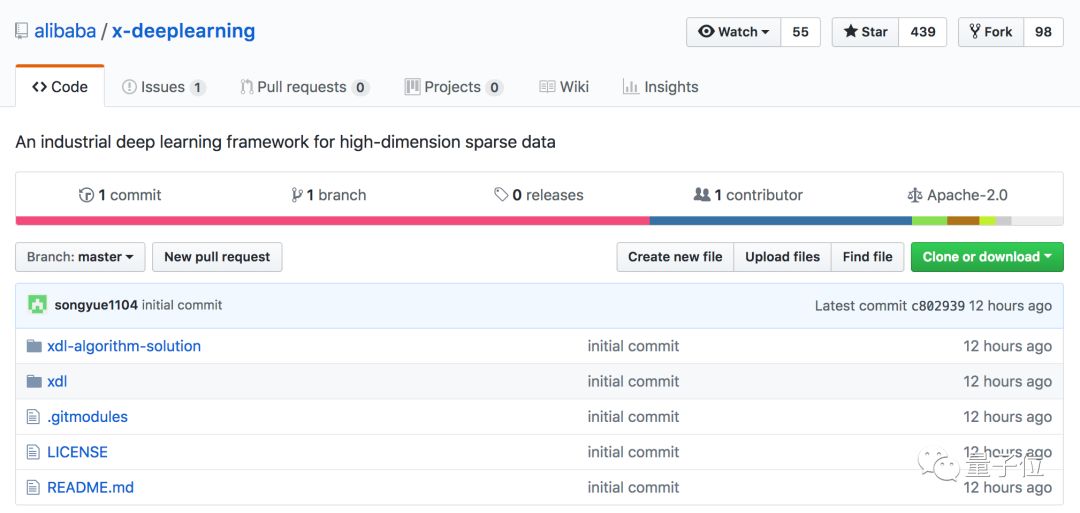Click songyue1104 avatar image
Screen dimensions: 1080x513
coord(37,304)
